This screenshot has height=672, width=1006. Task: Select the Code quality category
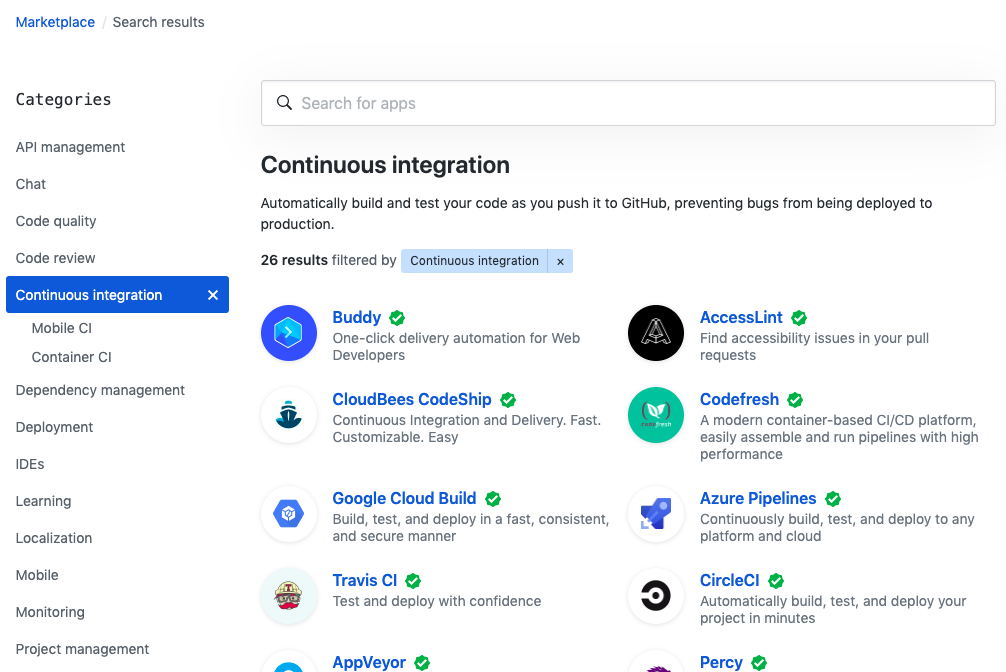coord(56,221)
